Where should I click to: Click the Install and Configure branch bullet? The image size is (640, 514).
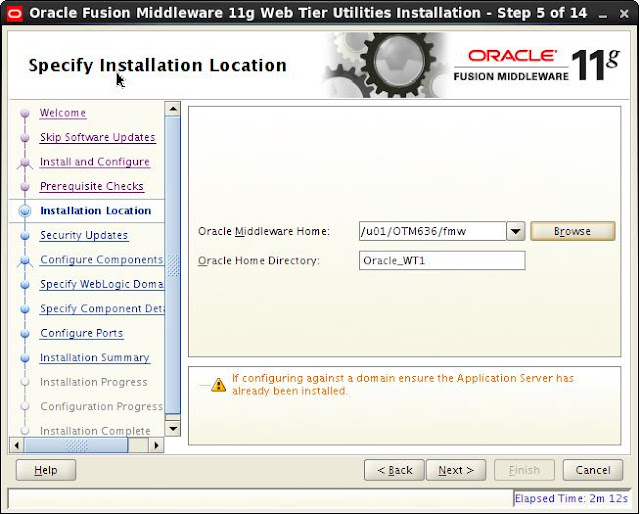tap(25, 162)
